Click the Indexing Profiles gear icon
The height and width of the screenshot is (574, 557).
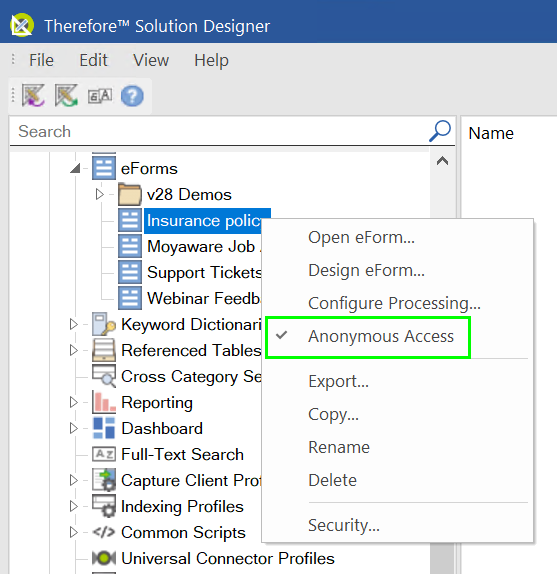(104, 506)
